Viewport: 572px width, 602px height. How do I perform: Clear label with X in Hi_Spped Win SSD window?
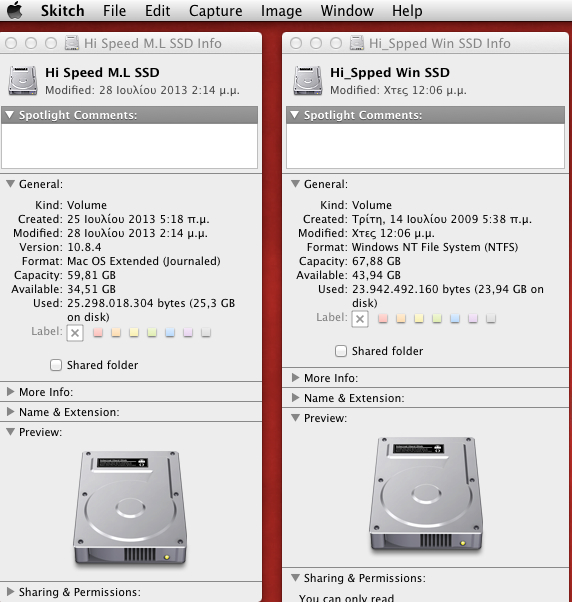(360, 319)
